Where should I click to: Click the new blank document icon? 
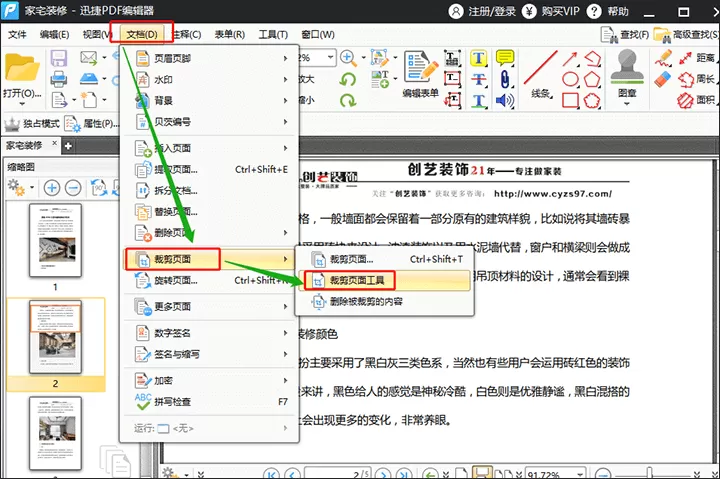coord(89,99)
